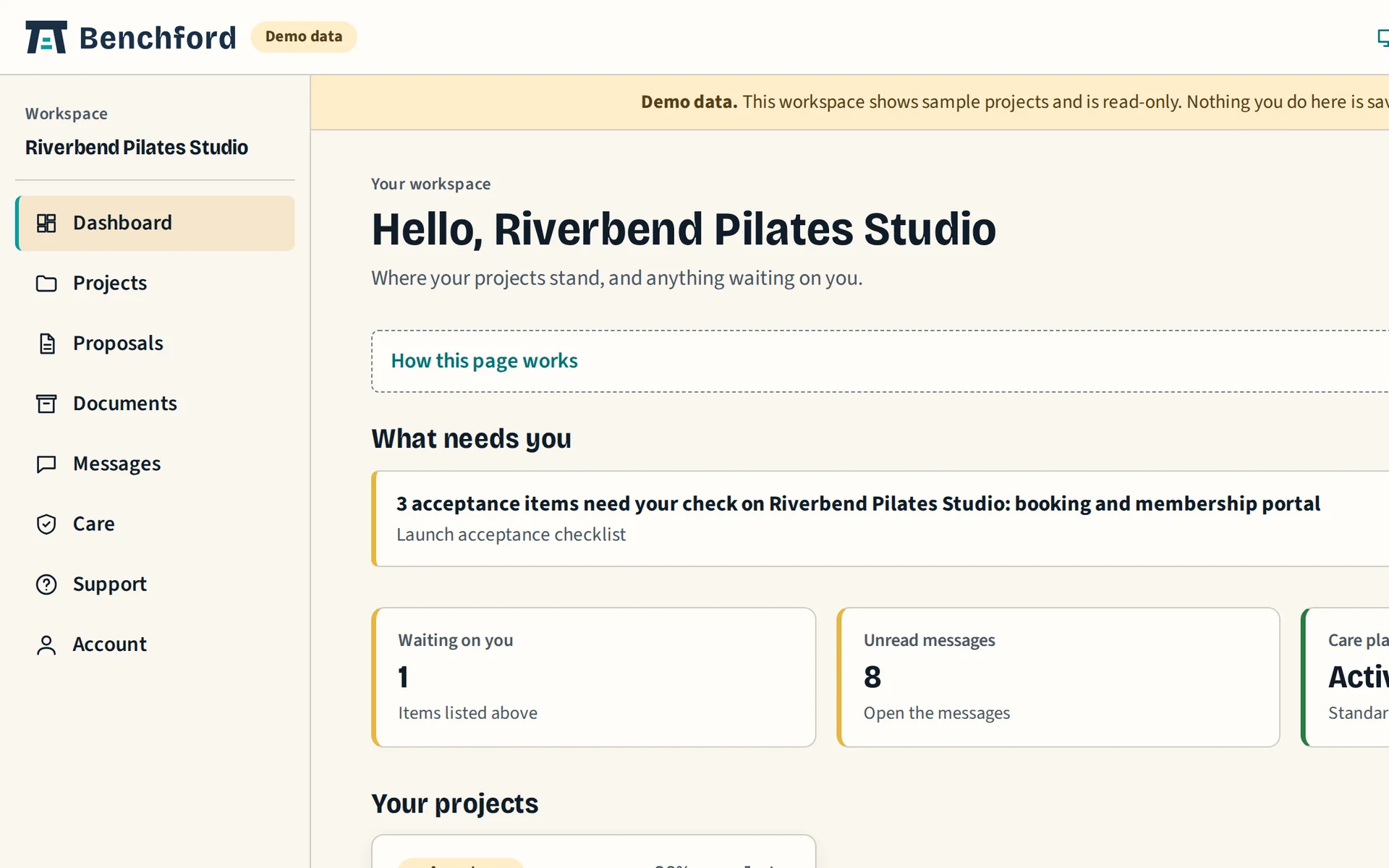This screenshot has height=868, width=1389.
Task: Go to Account settings
Action: coord(155,644)
